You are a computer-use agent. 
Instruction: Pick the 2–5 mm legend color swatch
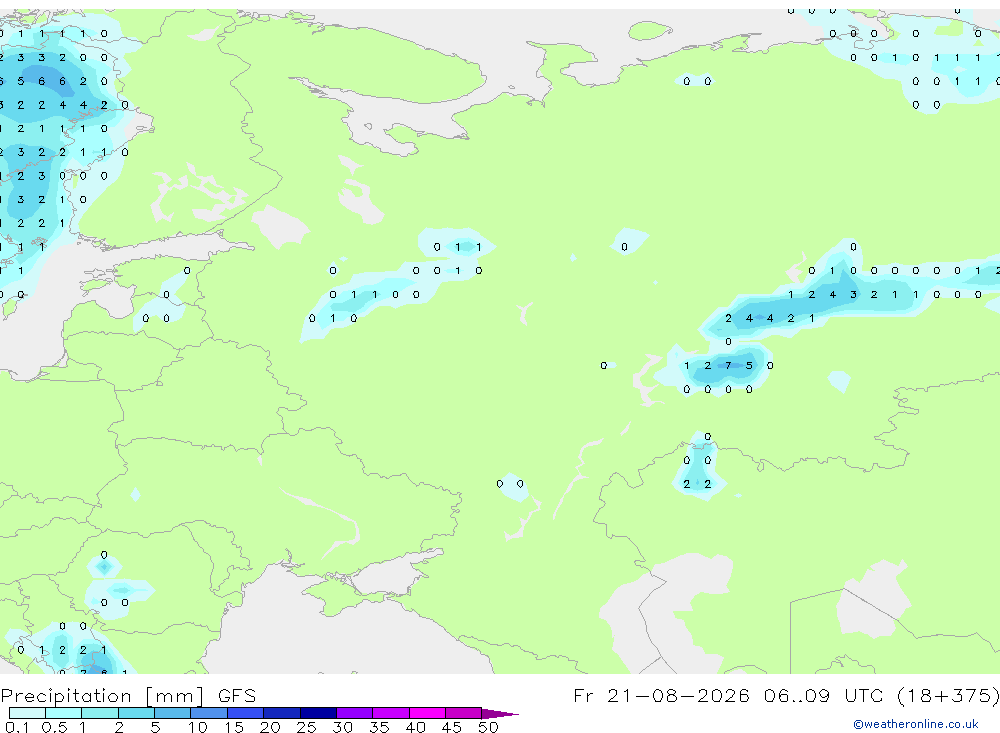136,713
